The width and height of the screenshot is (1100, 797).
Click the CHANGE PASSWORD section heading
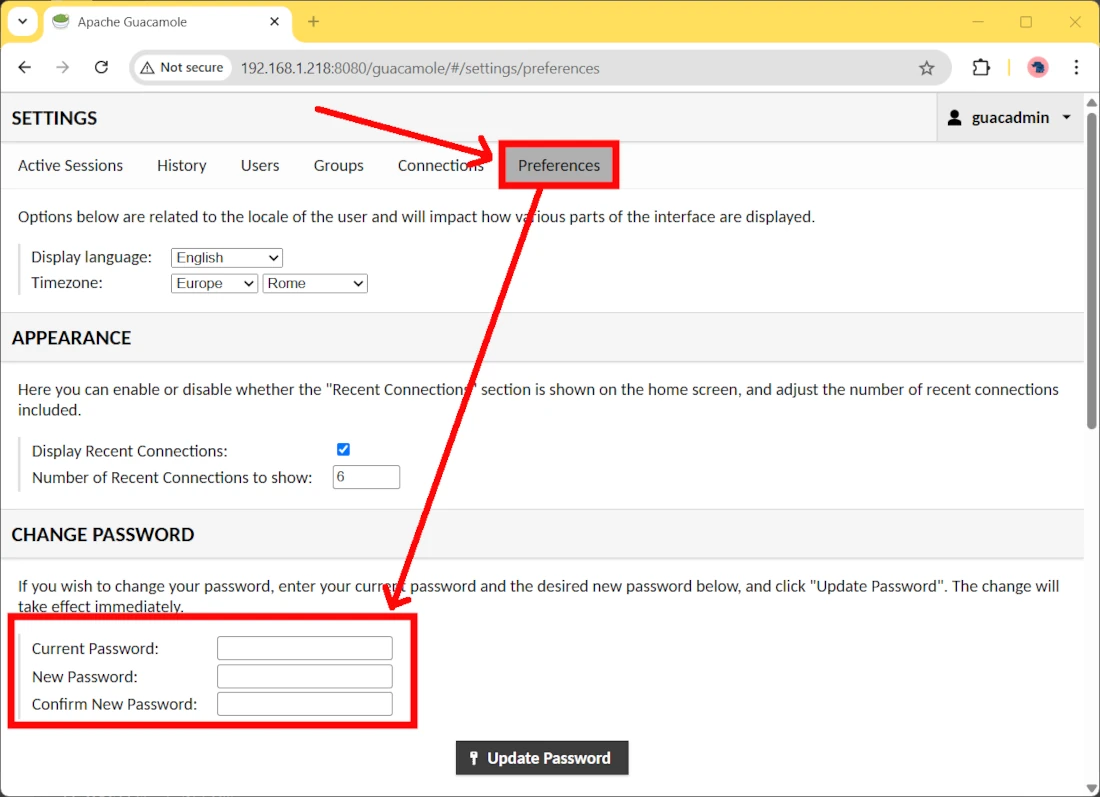(102, 535)
